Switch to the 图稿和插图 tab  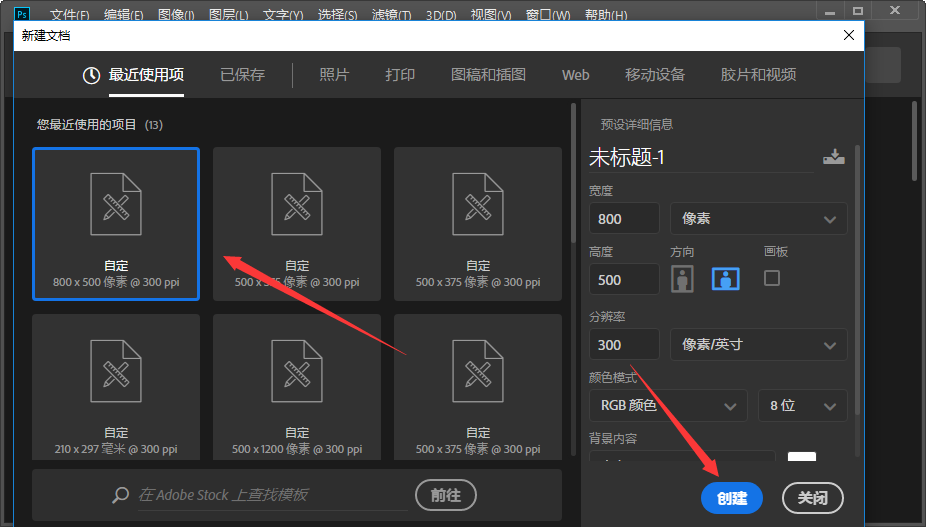coord(488,75)
